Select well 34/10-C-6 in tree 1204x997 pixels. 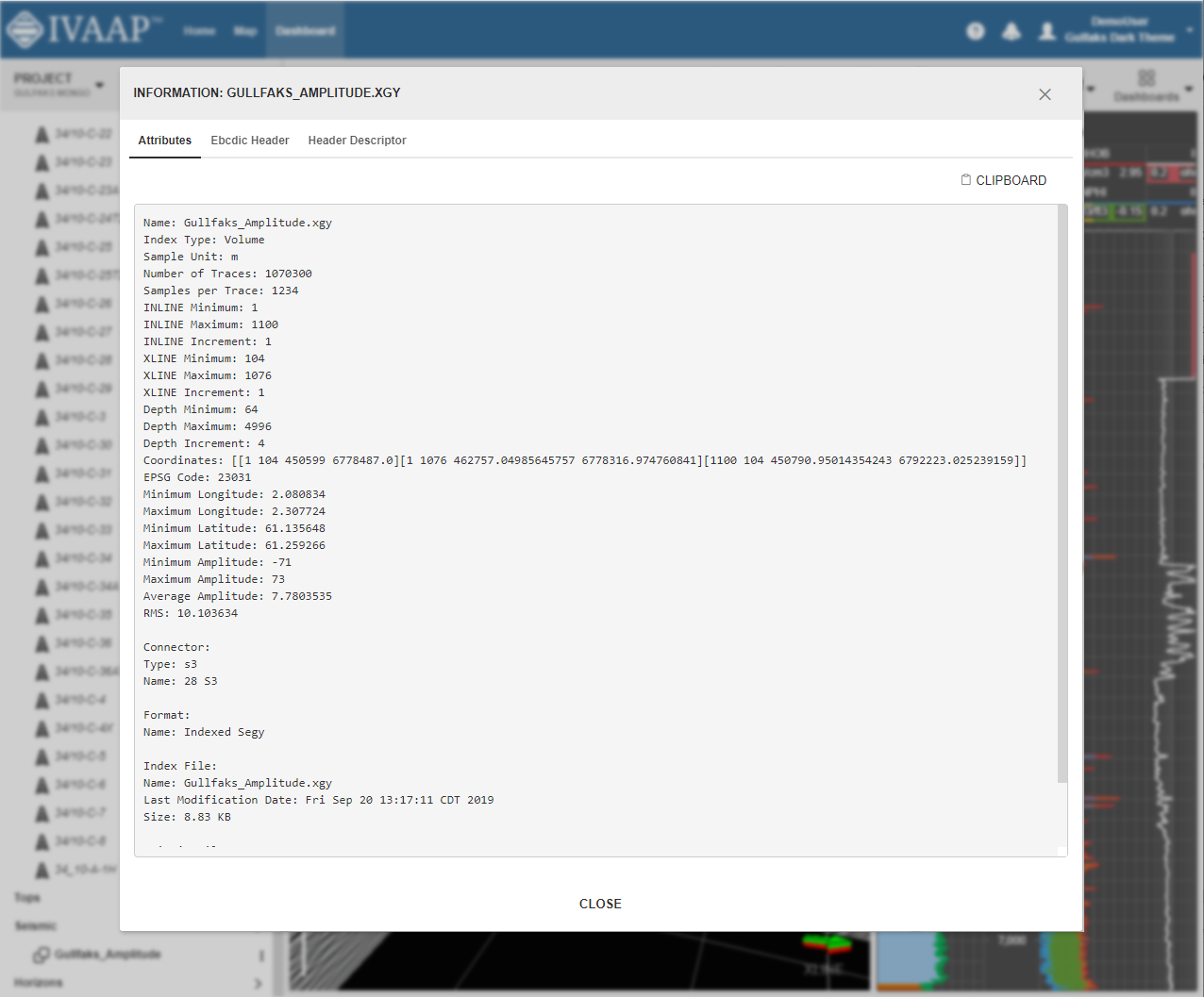tap(80, 785)
